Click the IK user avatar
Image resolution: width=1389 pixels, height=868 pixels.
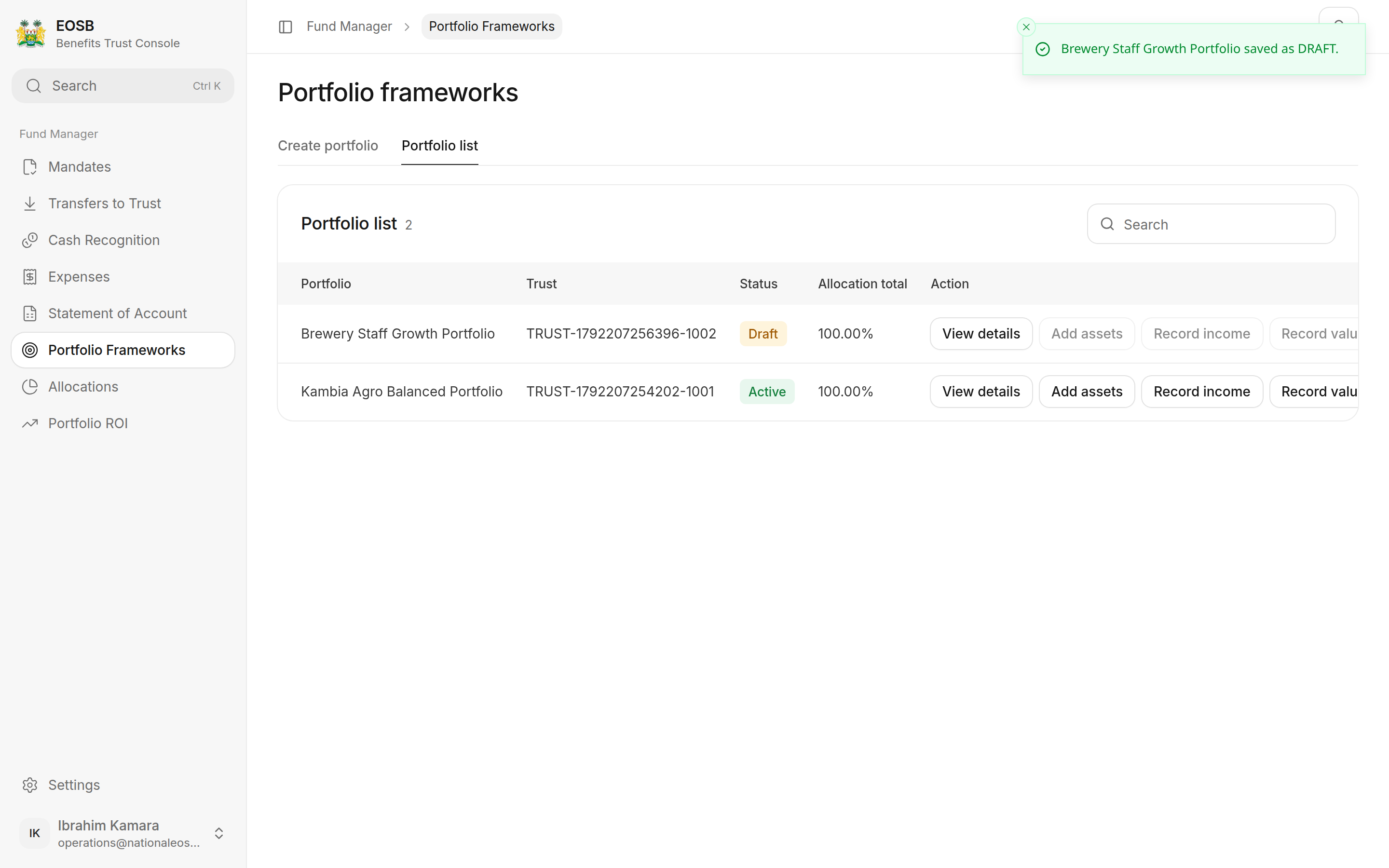click(34, 833)
